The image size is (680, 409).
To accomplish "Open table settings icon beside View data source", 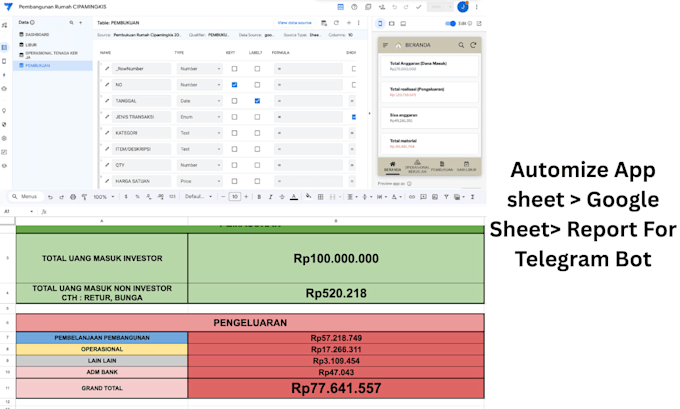I will coord(324,23).
